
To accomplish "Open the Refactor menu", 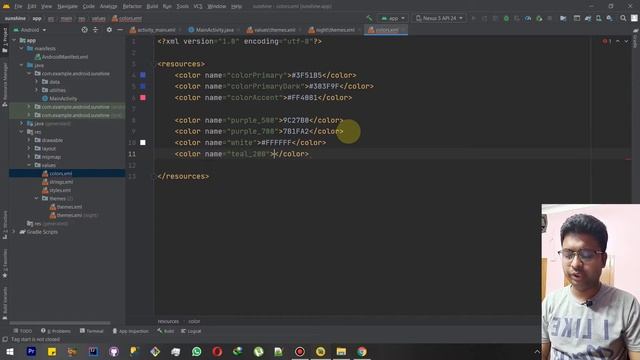I will [x=132, y=7].
